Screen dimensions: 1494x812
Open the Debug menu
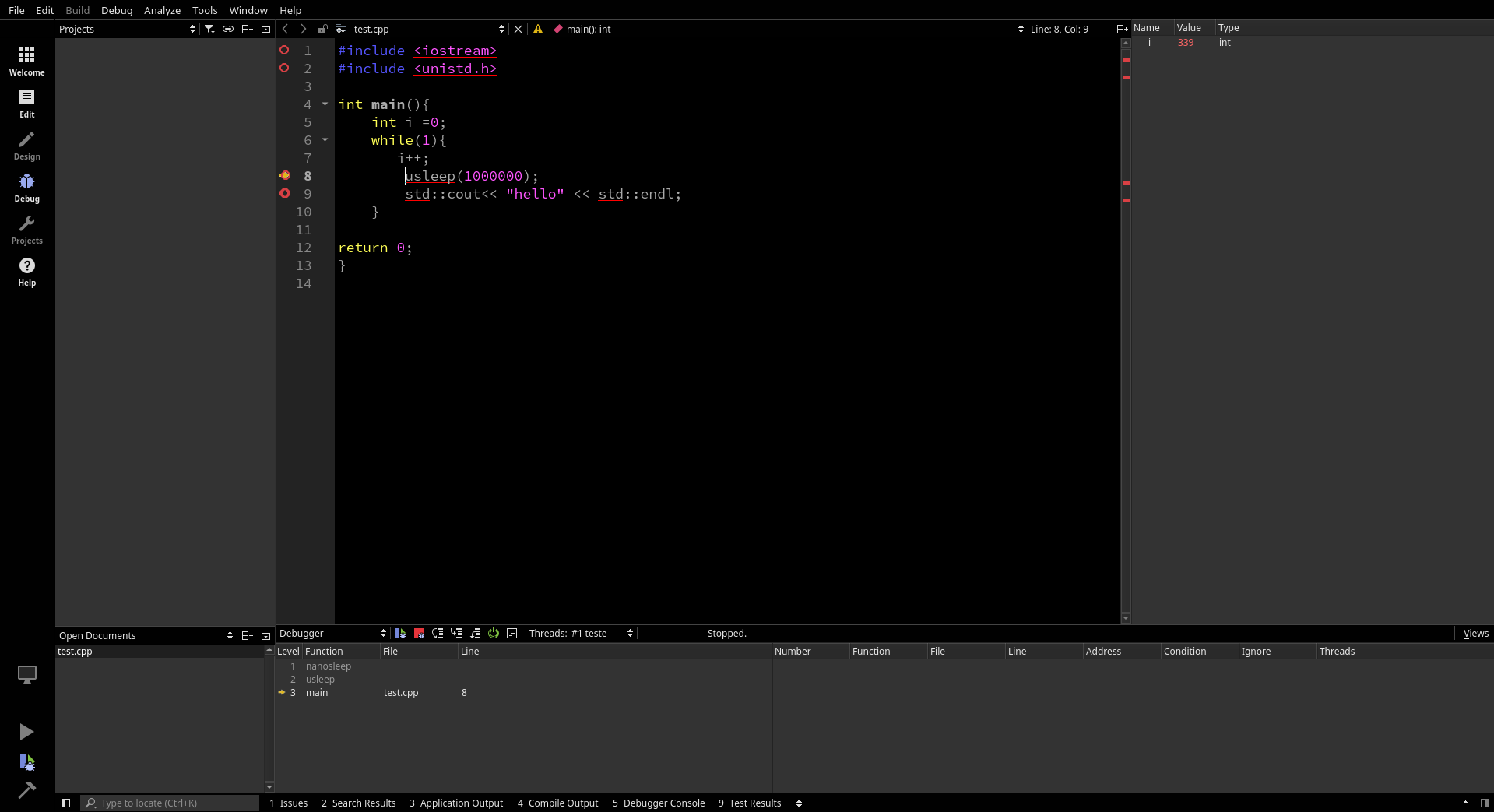(116, 10)
